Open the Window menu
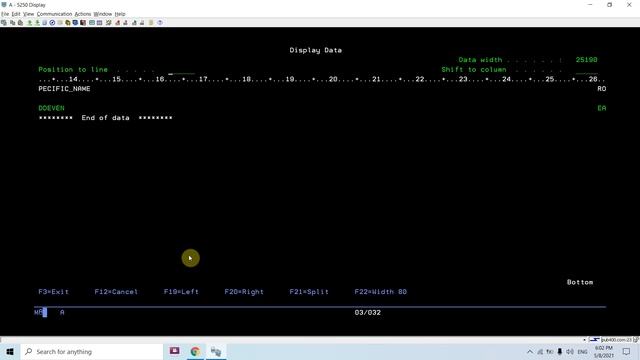The image size is (640, 360). [x=102, y=14]
